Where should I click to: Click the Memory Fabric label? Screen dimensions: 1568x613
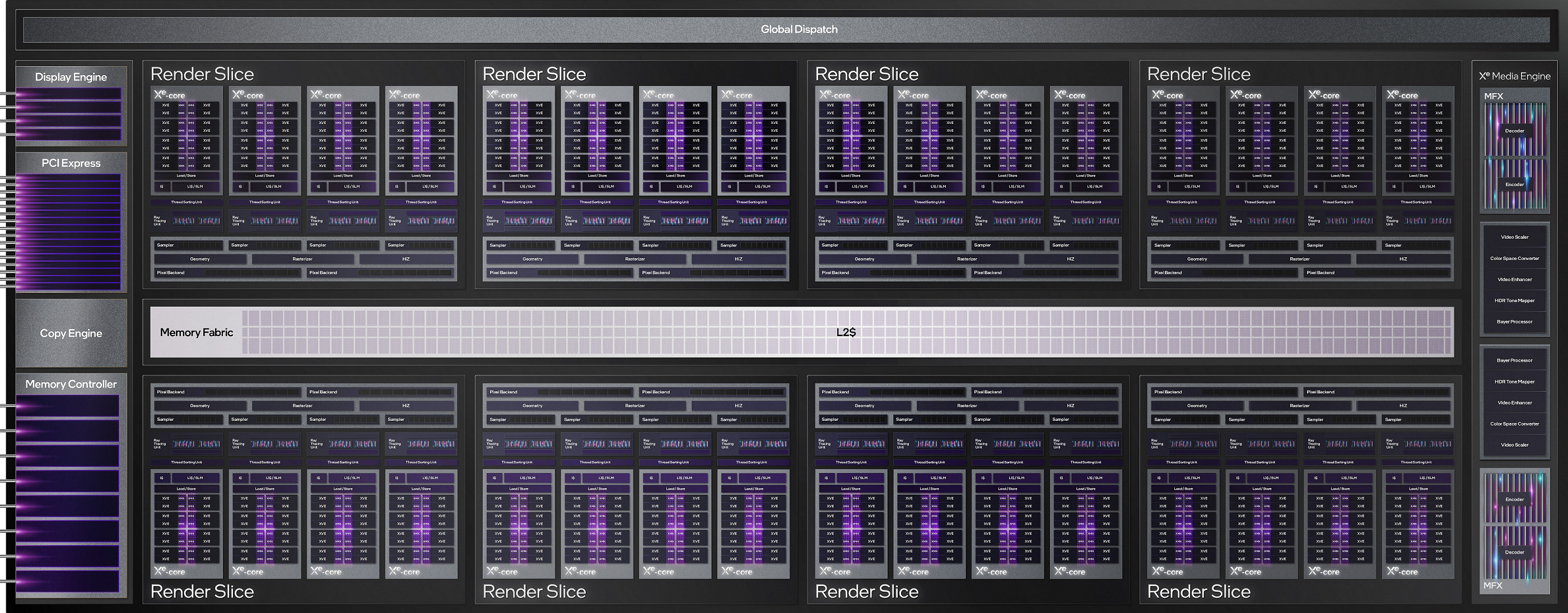pyautogui.click(x=196, y=332)
